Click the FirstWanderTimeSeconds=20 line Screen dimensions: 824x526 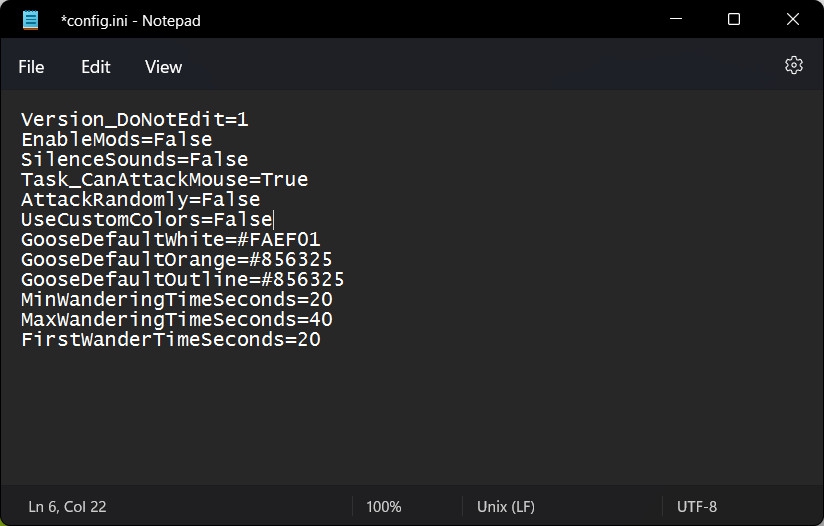[170, 340]
